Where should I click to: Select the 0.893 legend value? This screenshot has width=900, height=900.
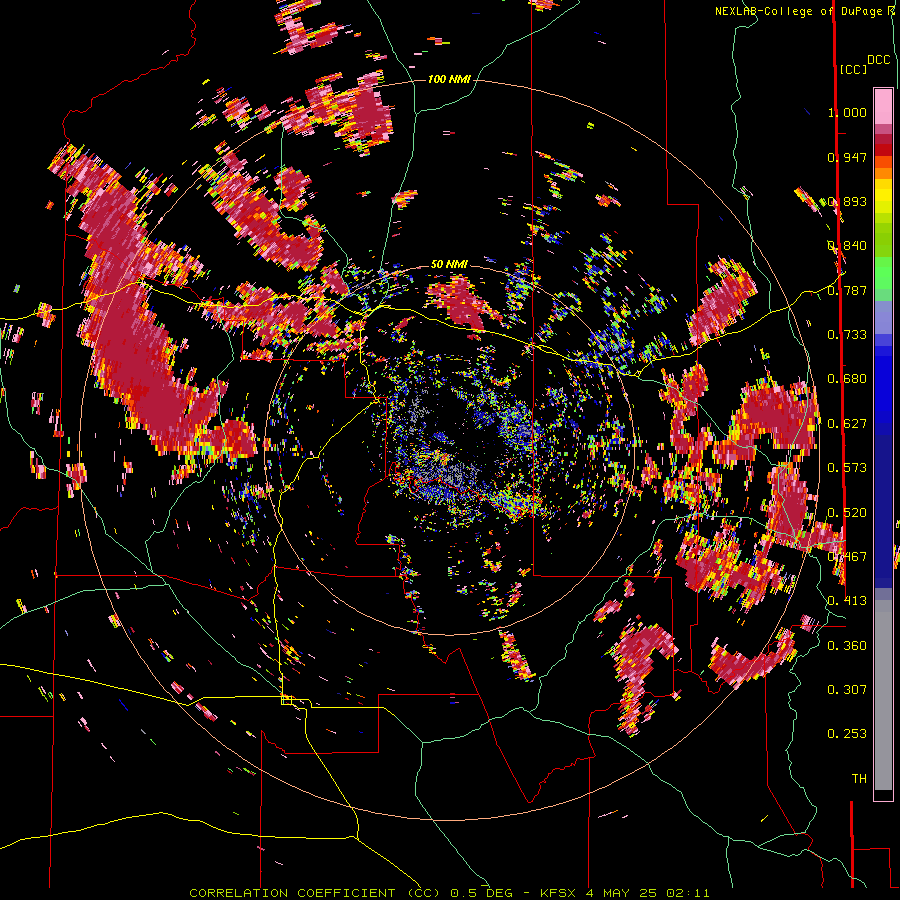[847, 201]
